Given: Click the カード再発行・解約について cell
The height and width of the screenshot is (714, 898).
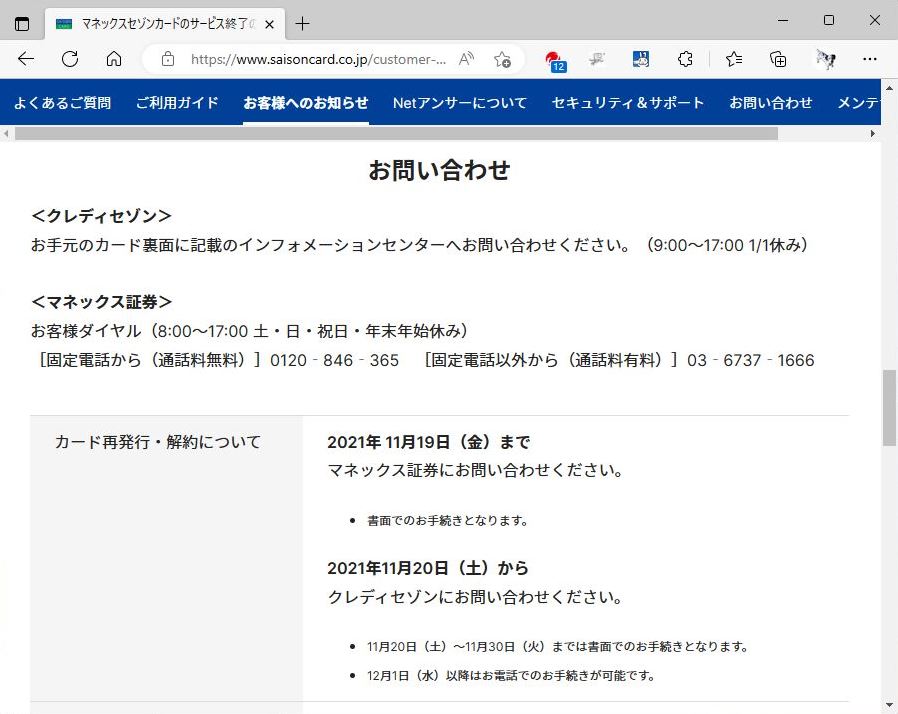Looking at the screenshot, I should click(x=166, y=558).
